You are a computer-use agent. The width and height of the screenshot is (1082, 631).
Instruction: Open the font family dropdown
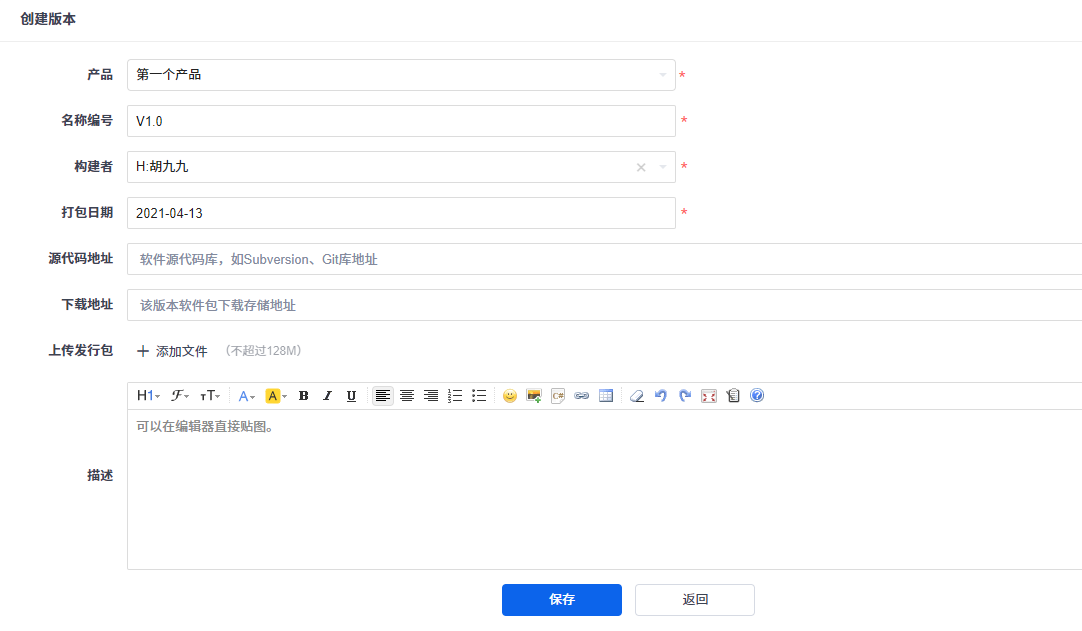pos(179,396)
